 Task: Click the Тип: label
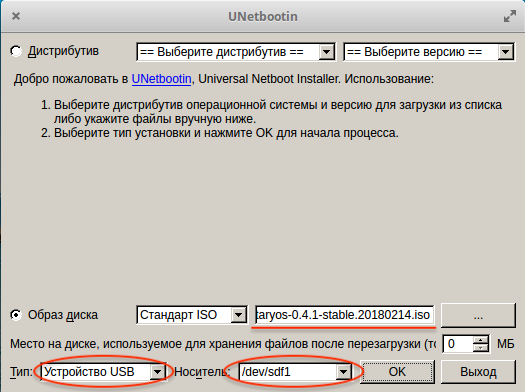point(21,372)
